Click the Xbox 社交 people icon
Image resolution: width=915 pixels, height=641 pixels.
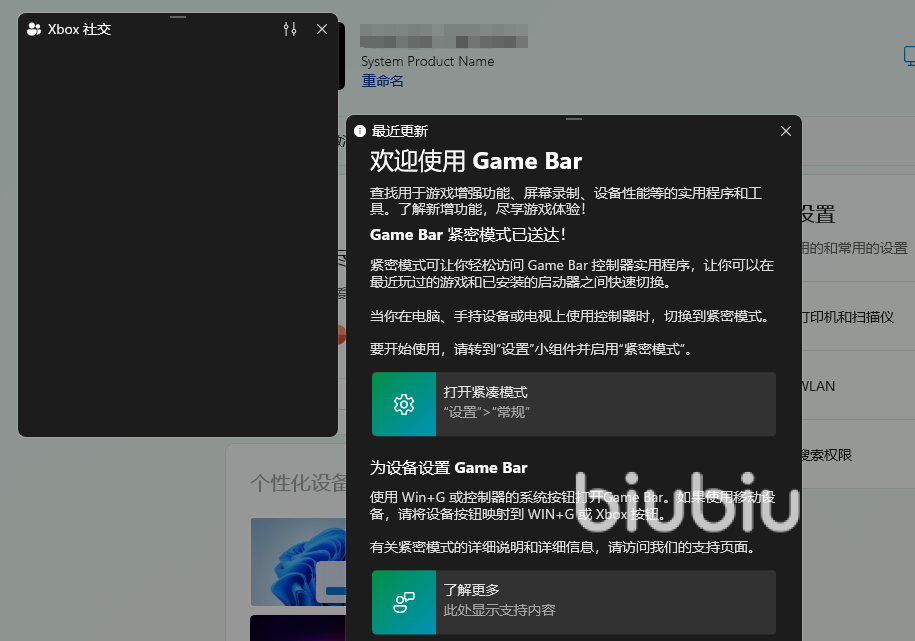[34, 29]
